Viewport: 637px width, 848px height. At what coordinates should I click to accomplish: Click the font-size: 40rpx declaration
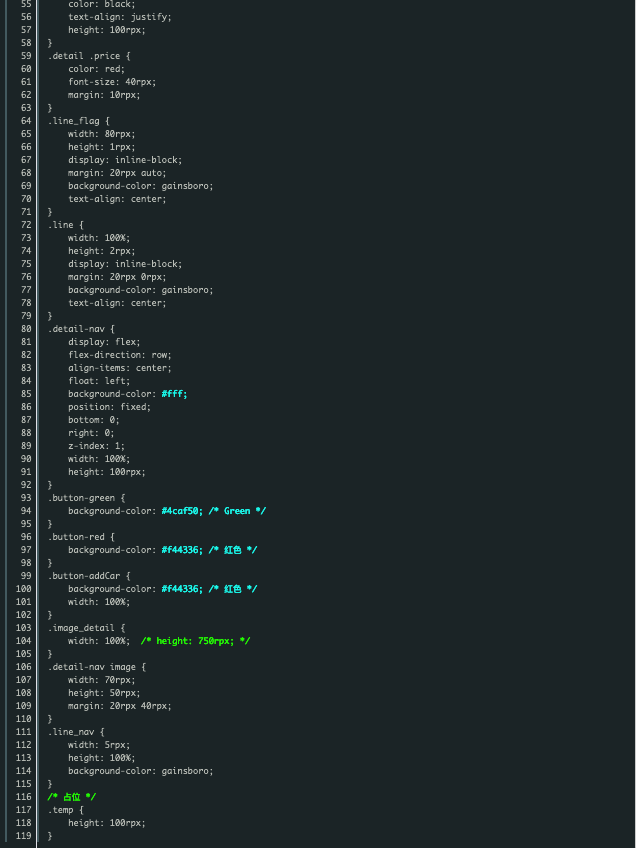tap(112, 82)
